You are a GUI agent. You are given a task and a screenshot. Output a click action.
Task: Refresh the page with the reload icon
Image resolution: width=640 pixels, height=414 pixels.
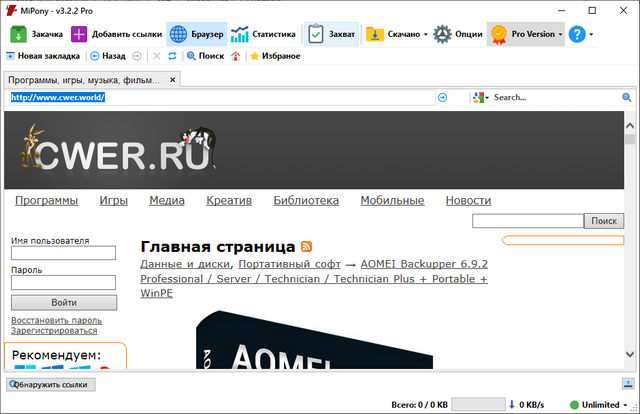click(171, 56)
